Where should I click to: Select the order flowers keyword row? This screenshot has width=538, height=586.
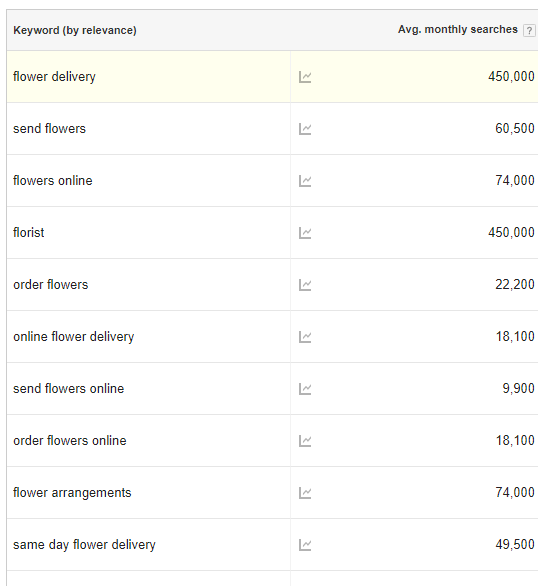point(272,284)
